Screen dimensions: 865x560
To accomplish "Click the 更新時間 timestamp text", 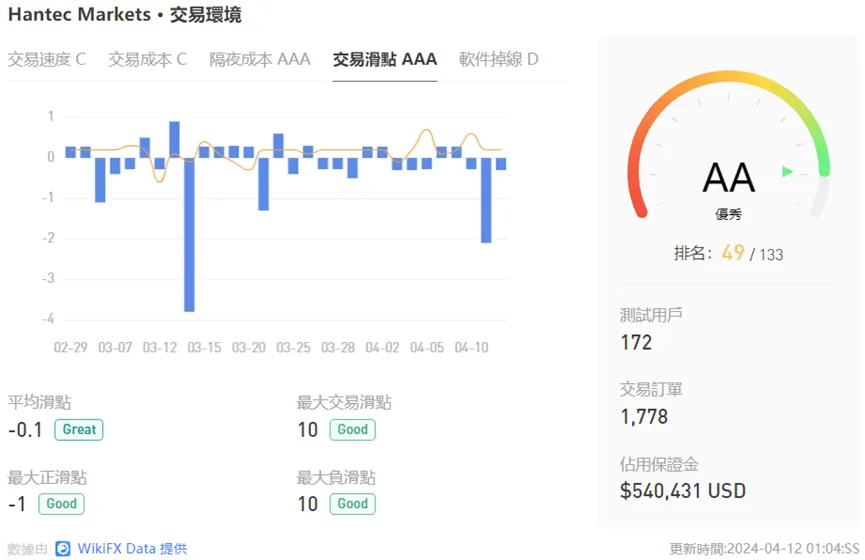I will pyautogui.click(x=765, y=548).
